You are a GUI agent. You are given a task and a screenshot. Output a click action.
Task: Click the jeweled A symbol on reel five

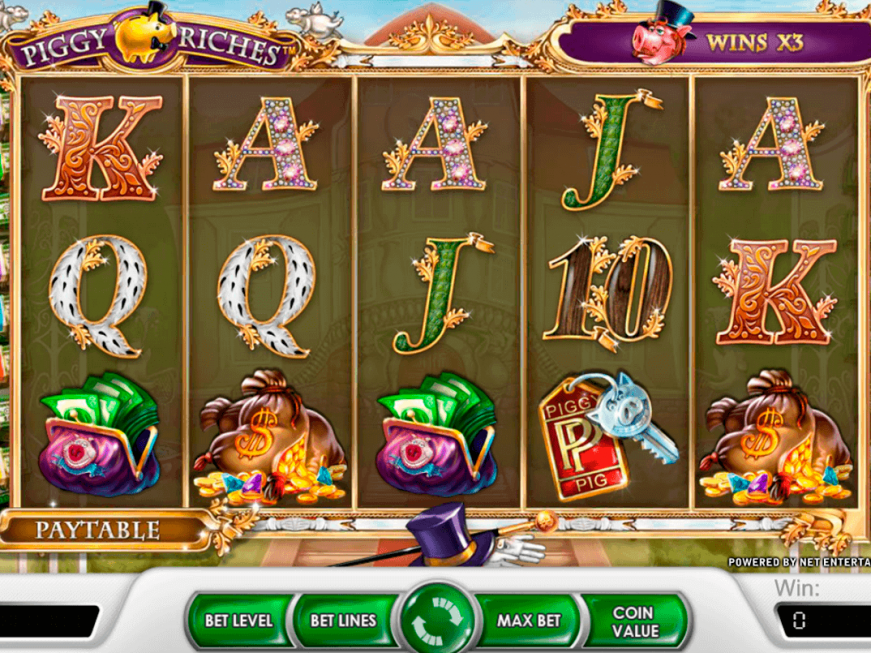pos(772,144)
